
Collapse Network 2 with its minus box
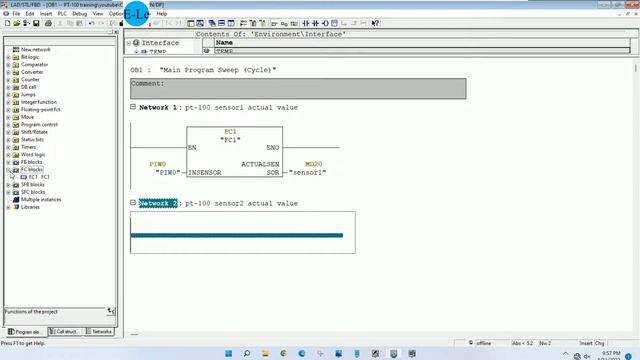pyautogui.click(x=133, y=202)
